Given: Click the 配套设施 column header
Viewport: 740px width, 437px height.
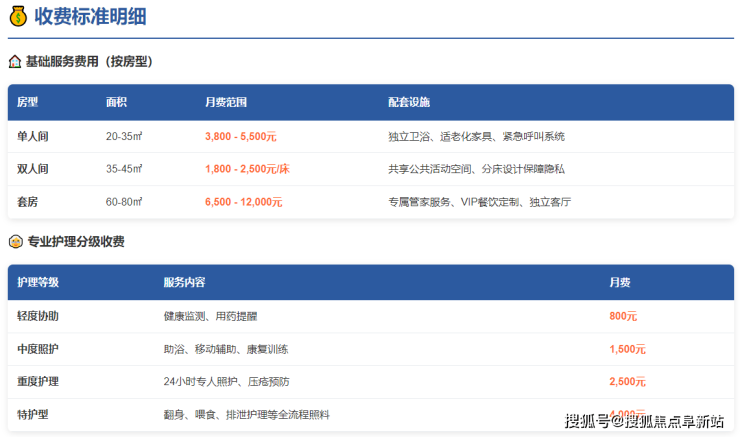Looking at the screenshot, I should coord(409,103).
